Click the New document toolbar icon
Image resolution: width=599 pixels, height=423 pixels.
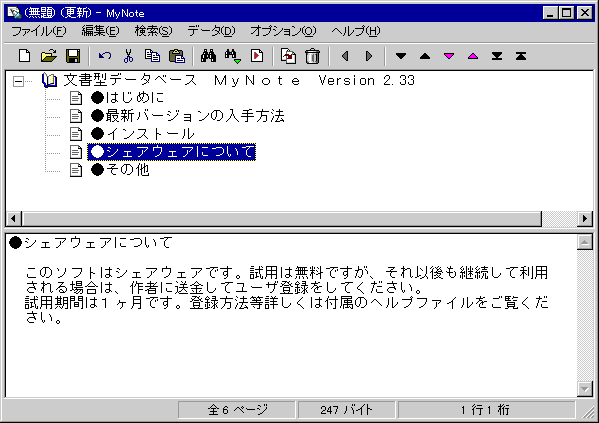(x=24, y=56)
